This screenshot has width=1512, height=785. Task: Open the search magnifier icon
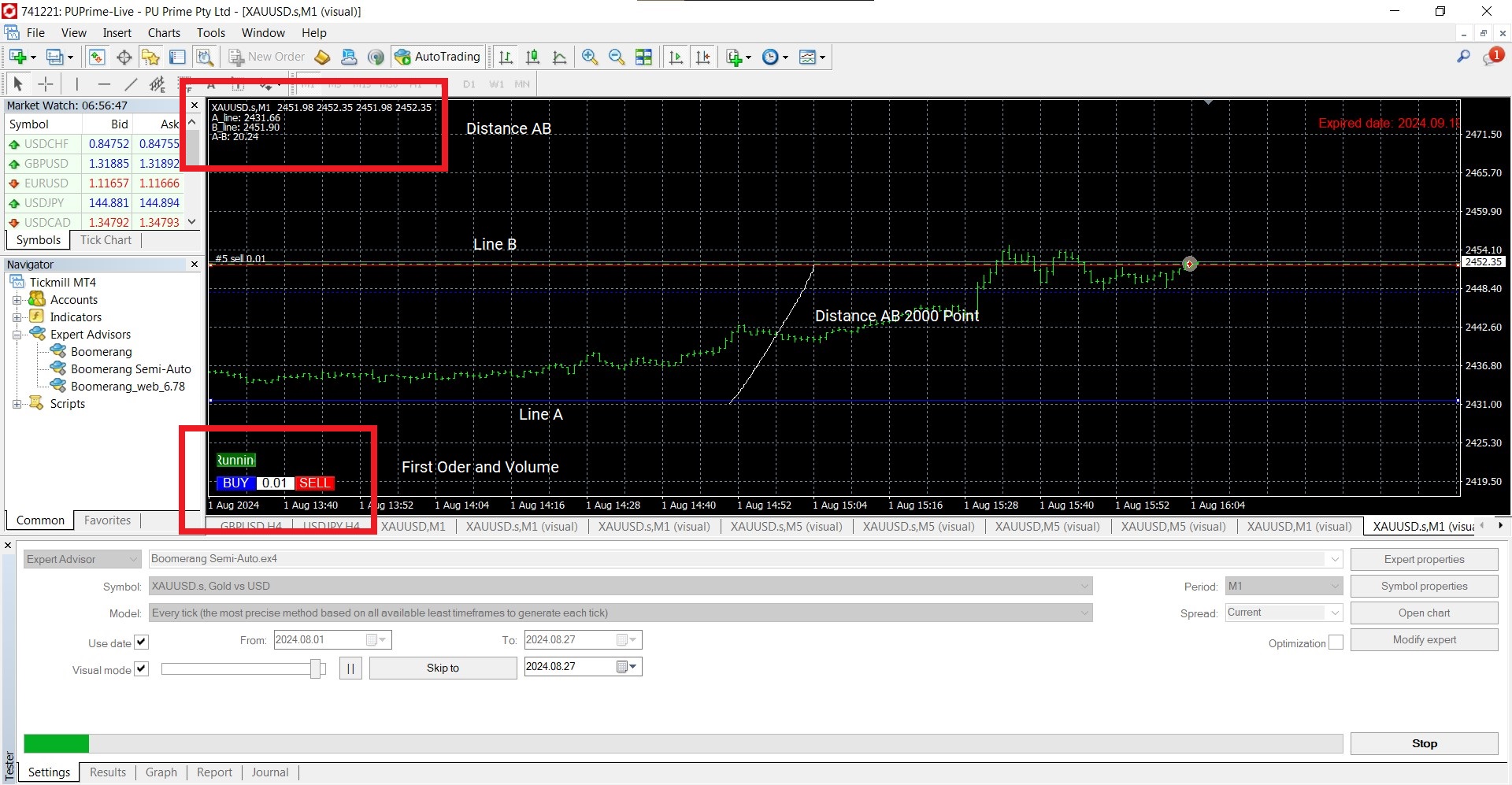[x=1463, y=57]
